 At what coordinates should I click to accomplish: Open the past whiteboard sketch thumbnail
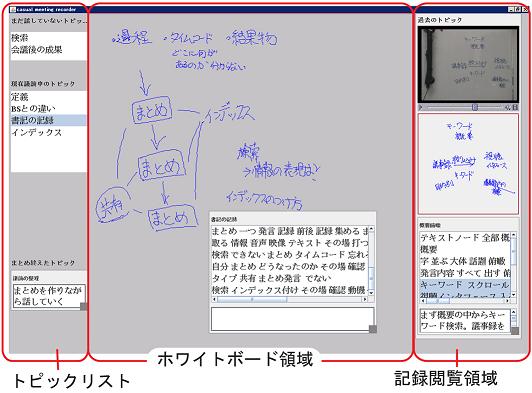tap(468, 164)
